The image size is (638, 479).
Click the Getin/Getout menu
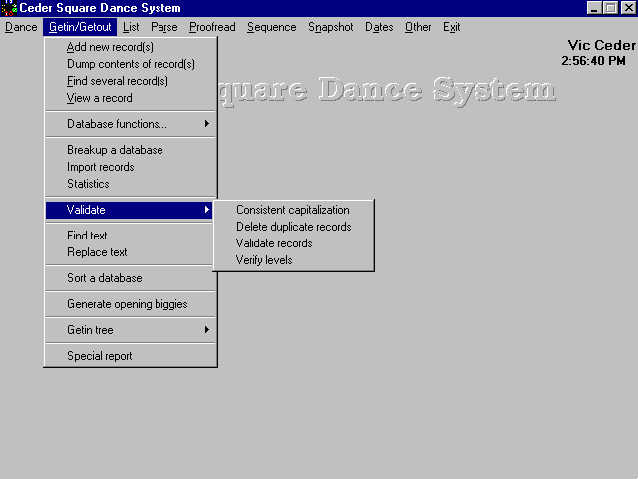pyautogui.click(x=80, y=27)
